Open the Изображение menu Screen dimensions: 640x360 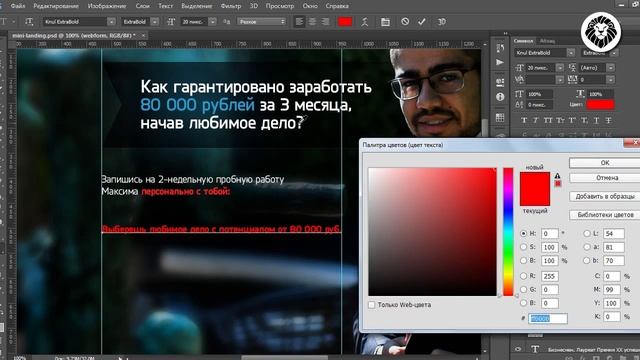pyautogui.click(x=107, y=6)
